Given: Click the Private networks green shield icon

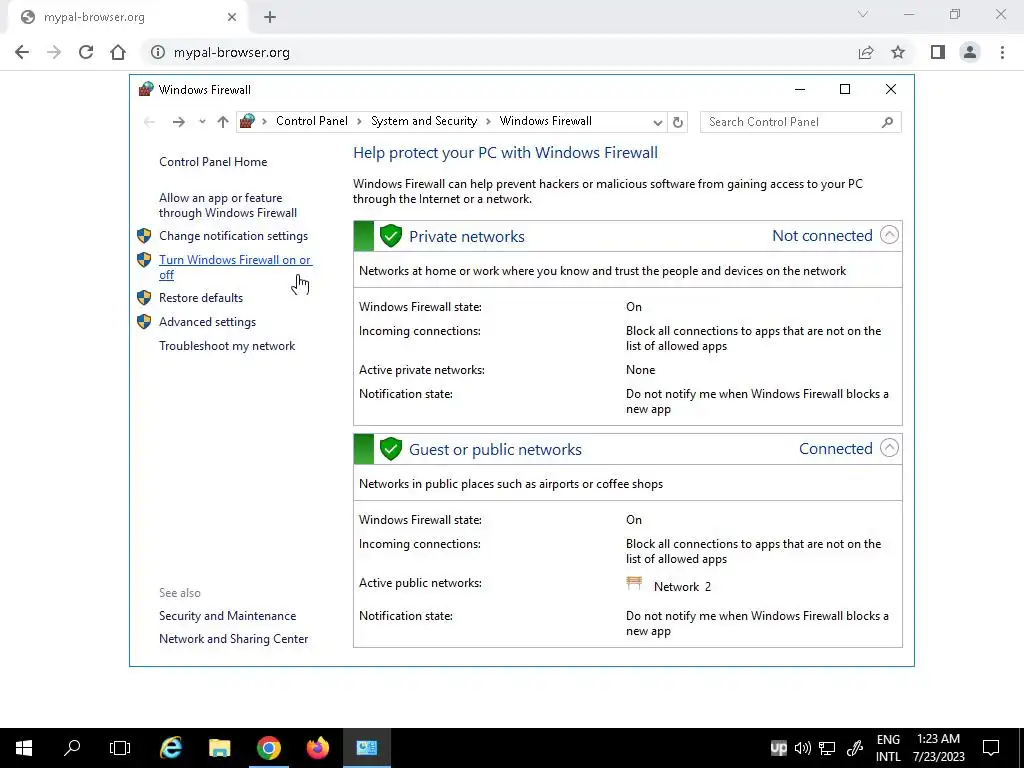Looking at the screenshot, I should click(391, 236).
